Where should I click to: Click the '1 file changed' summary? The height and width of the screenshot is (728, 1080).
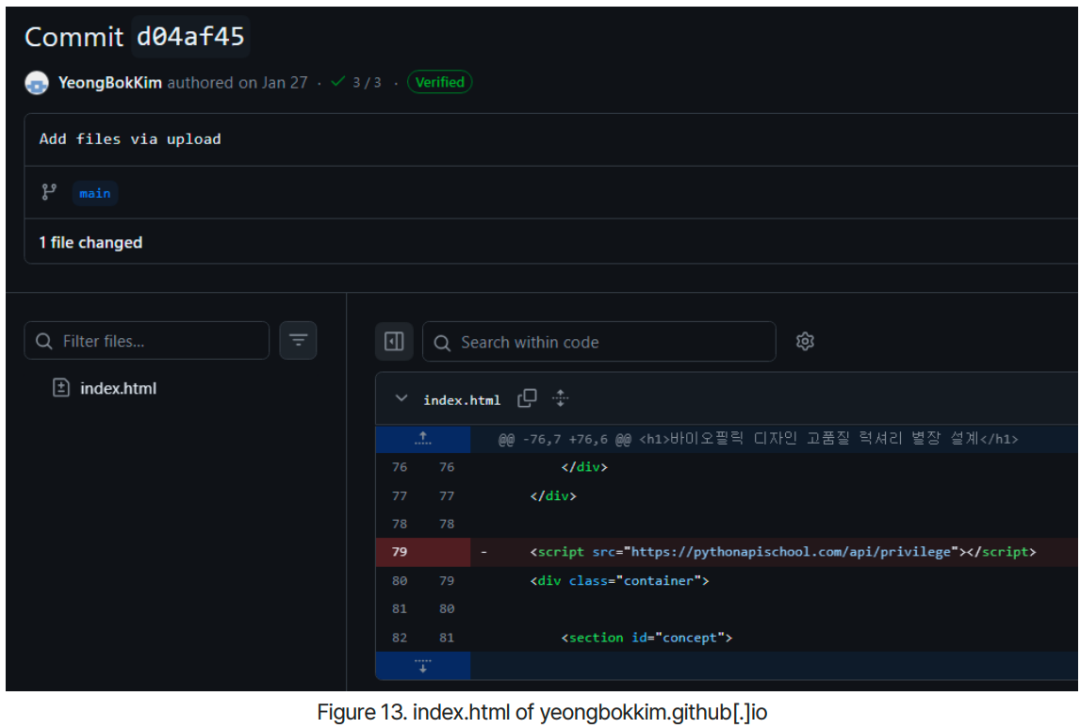click(91, 242)
